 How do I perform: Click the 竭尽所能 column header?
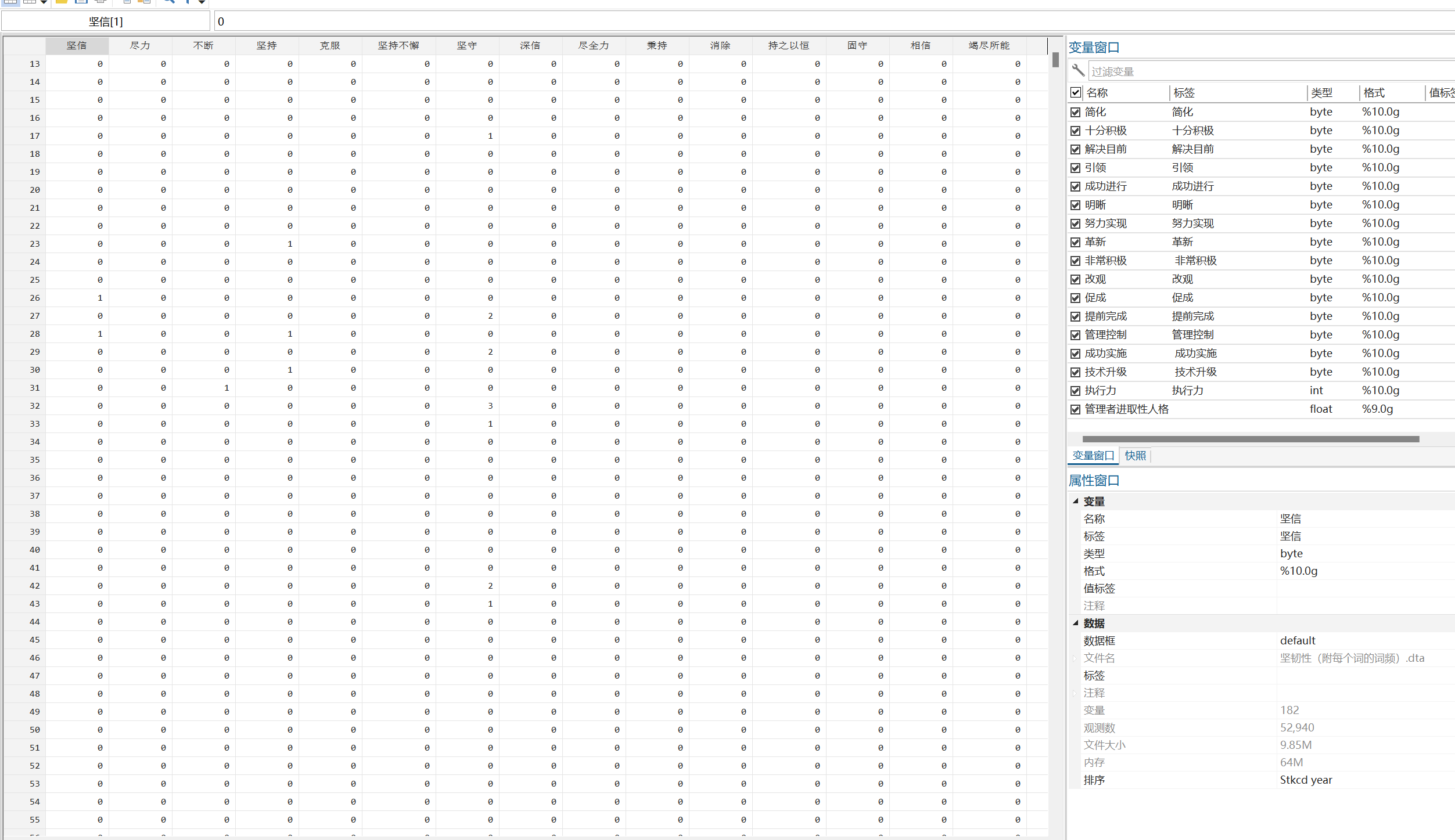[989, 45]
